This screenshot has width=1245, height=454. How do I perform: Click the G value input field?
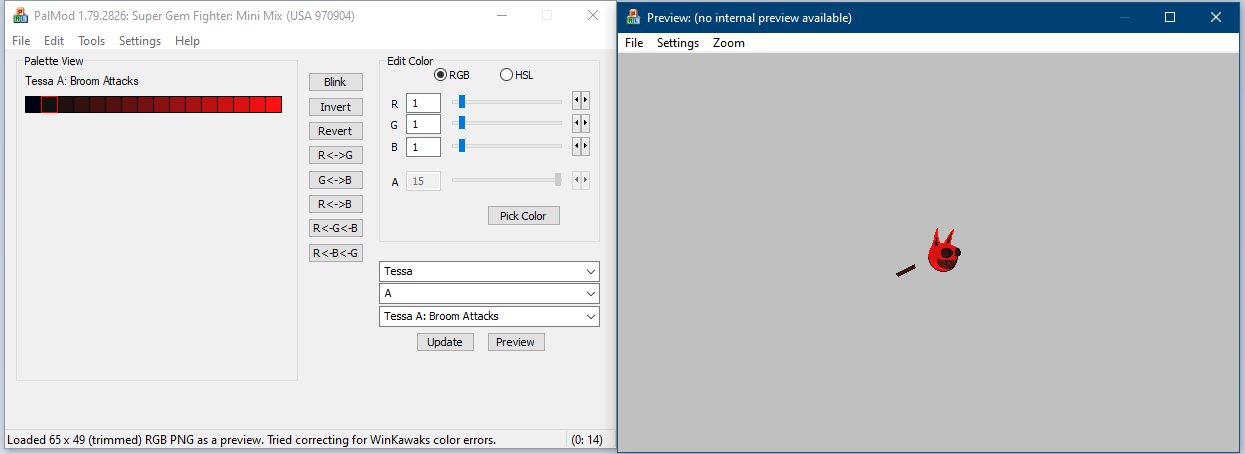click(x=423, y=124)
